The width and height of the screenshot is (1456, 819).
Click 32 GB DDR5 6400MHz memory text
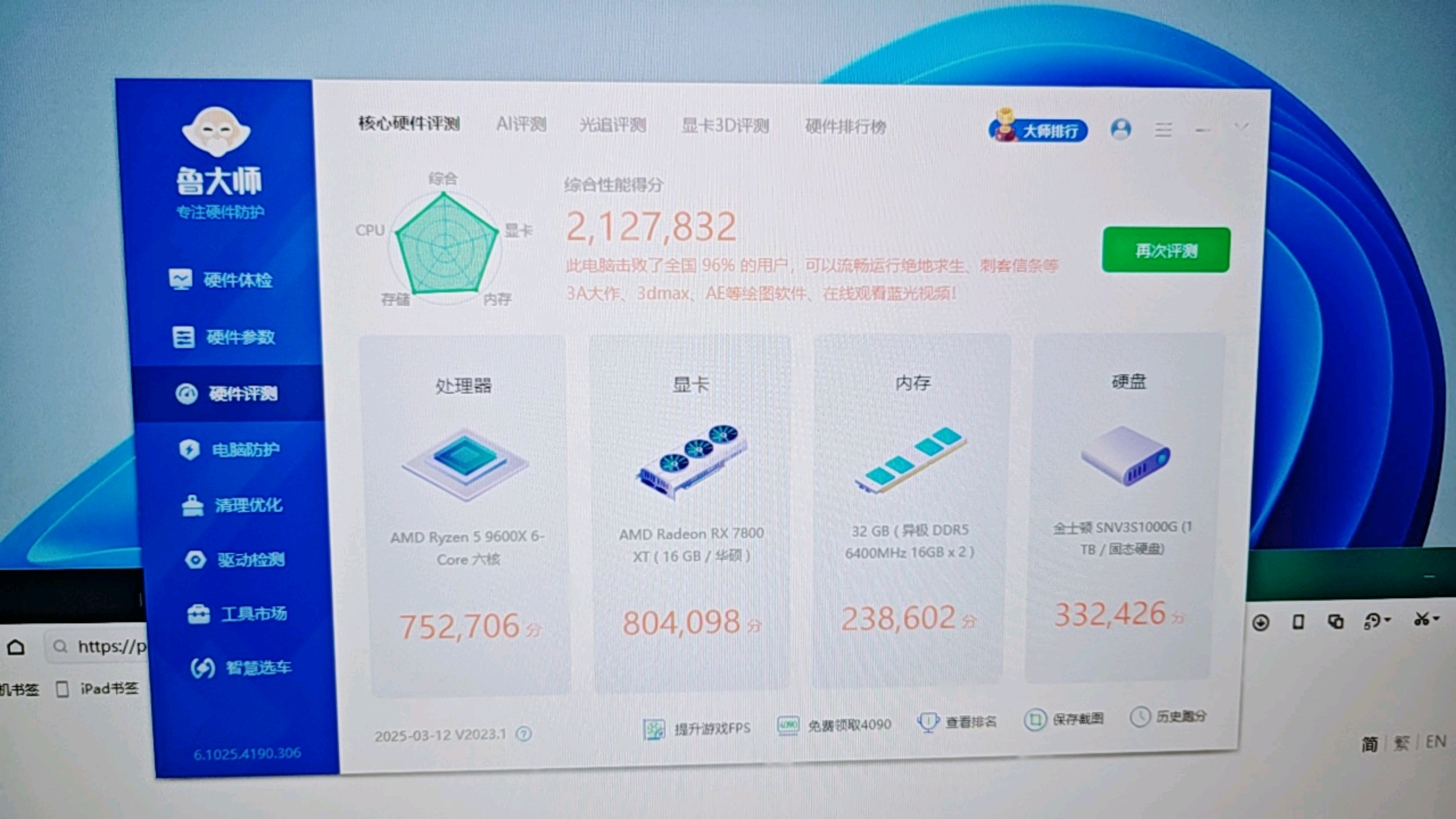click(910, 541)
